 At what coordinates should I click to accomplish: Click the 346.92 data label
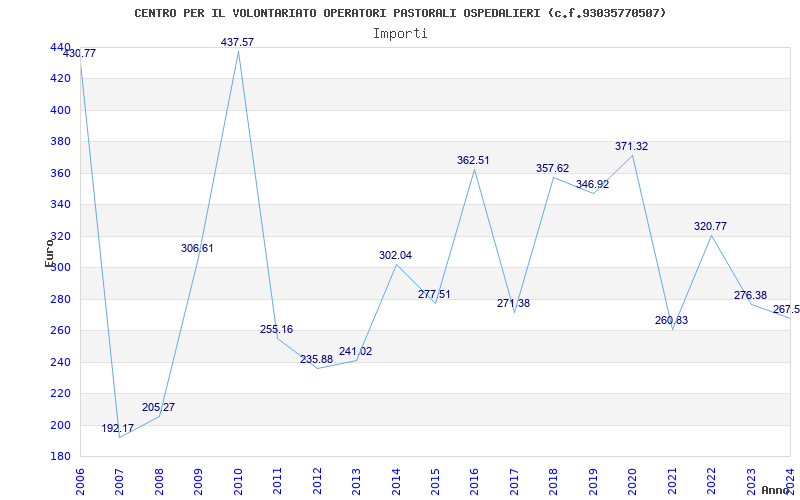point(592,185)
